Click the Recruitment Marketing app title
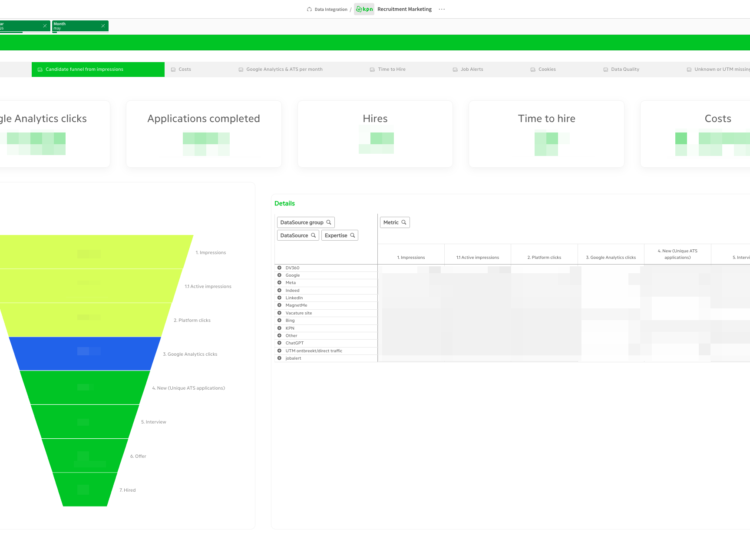Viewport: 750px width, 536px height. (404, 9)
